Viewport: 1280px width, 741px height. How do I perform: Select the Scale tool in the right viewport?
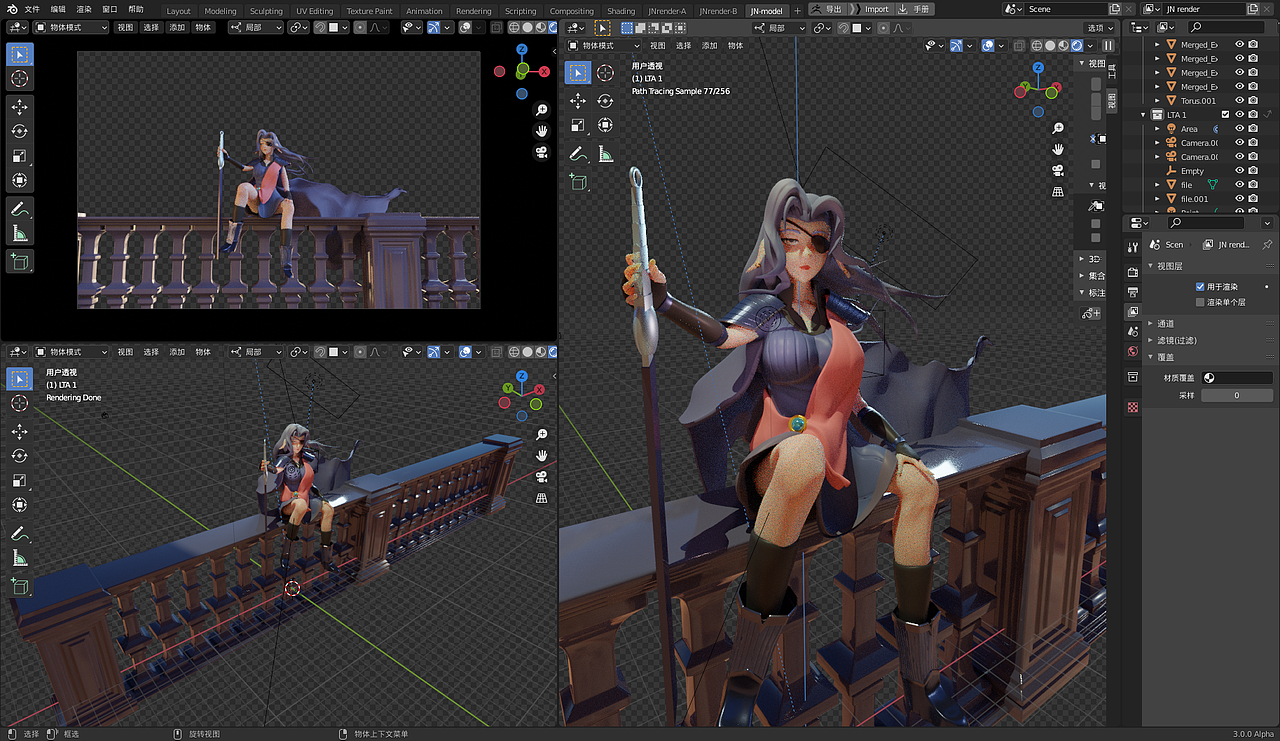pyautogui.click(x=578, y=125)
